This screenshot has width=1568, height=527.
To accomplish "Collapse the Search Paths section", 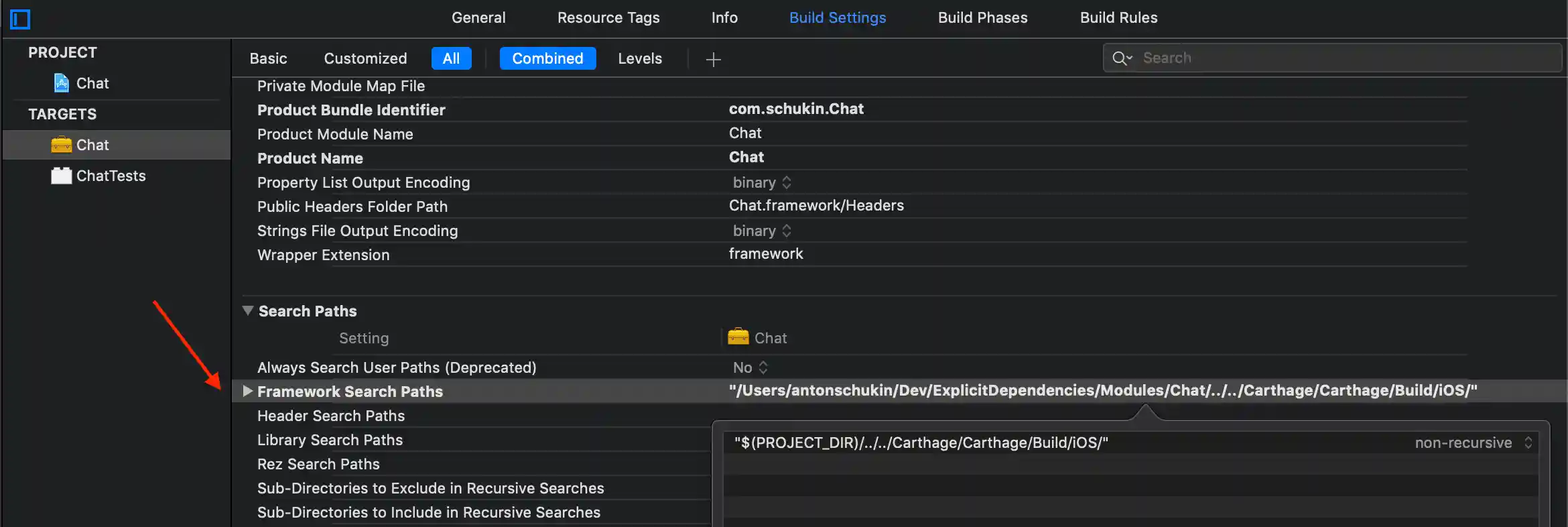I will click(x=248, y=310).
